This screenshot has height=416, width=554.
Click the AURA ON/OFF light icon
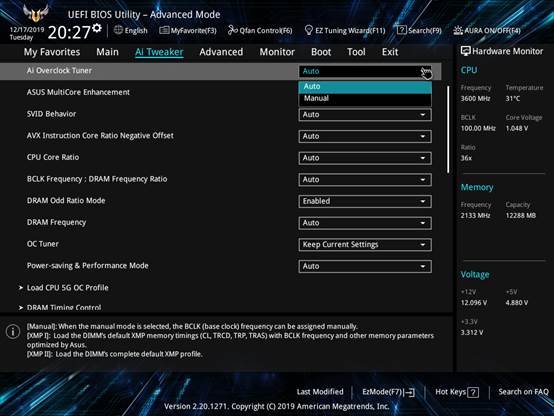(x=458, y=30)
